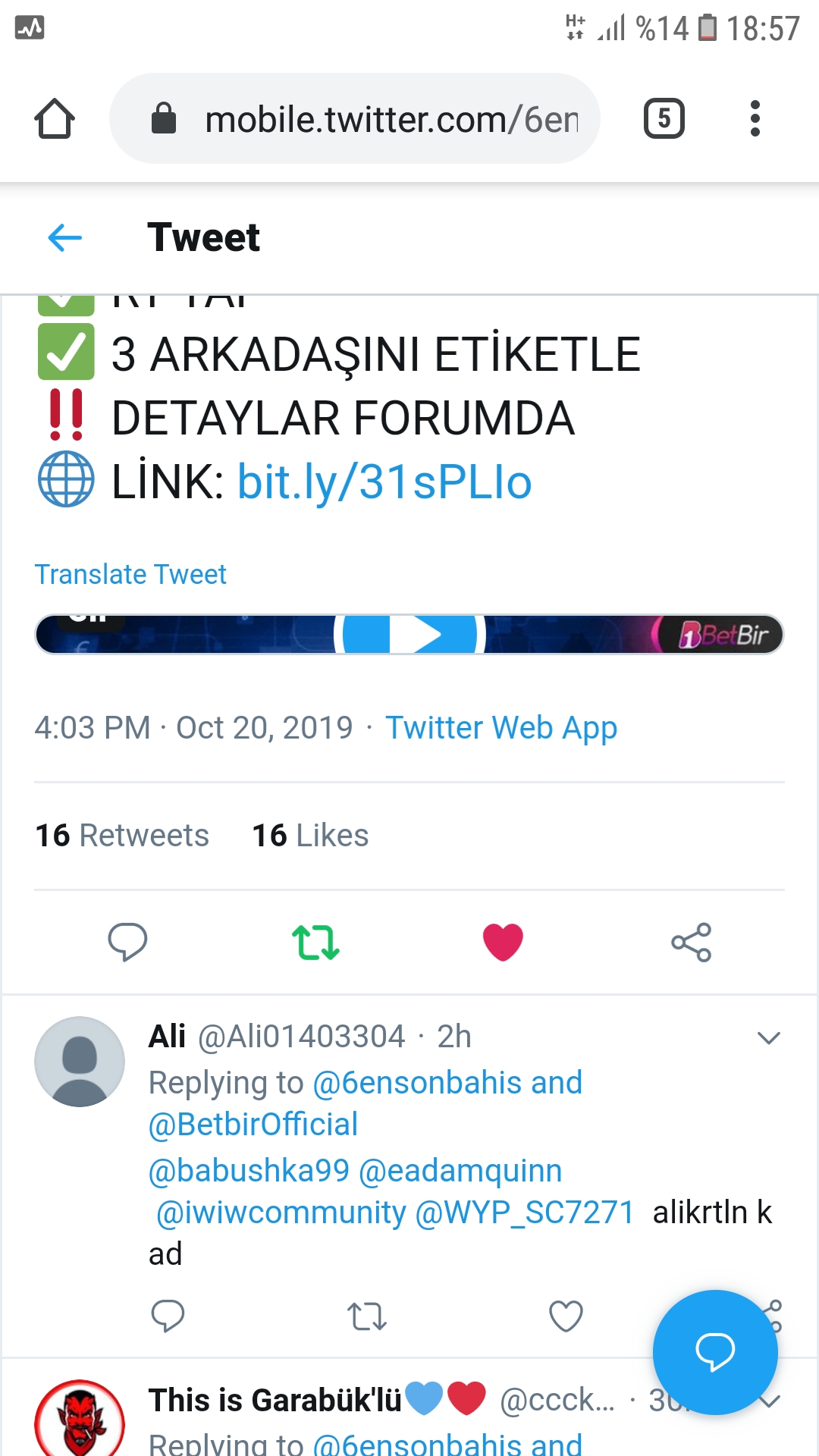The width and height of the screenshot is (819, 1456).
Task: Open Twitter Web App source link
Action: (501, 728)
